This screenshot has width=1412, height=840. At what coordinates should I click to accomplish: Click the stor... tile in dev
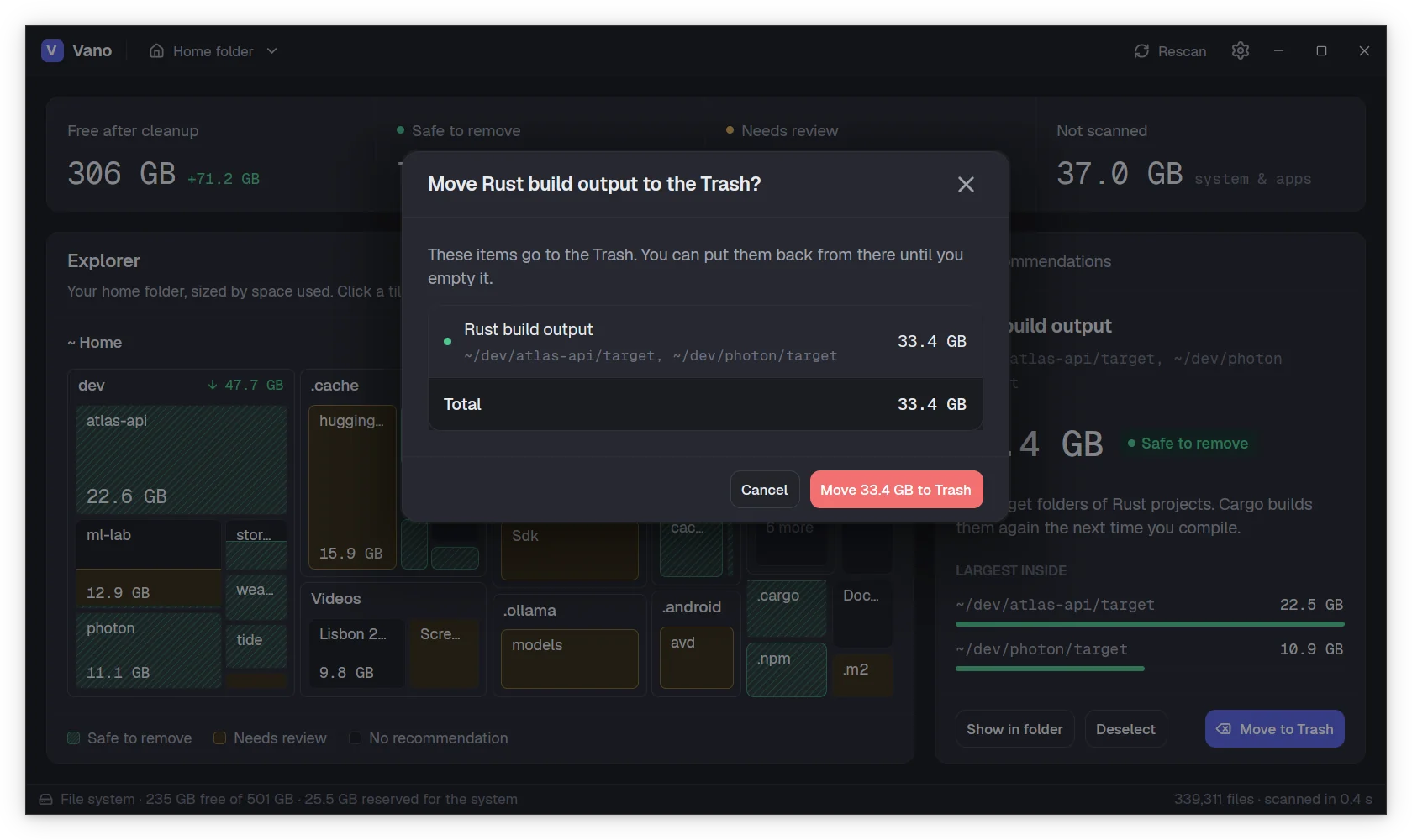point(256,544)
